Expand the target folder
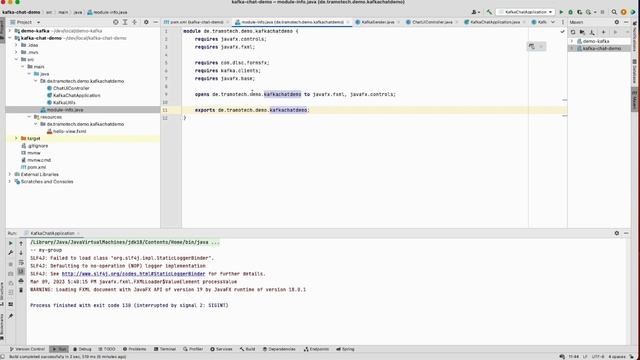 16,138
